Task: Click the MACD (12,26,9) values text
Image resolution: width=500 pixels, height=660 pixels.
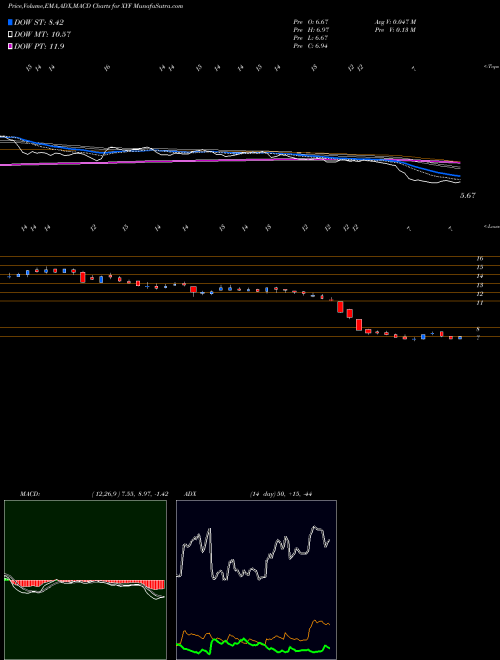Action: click(x=129, y=494)
